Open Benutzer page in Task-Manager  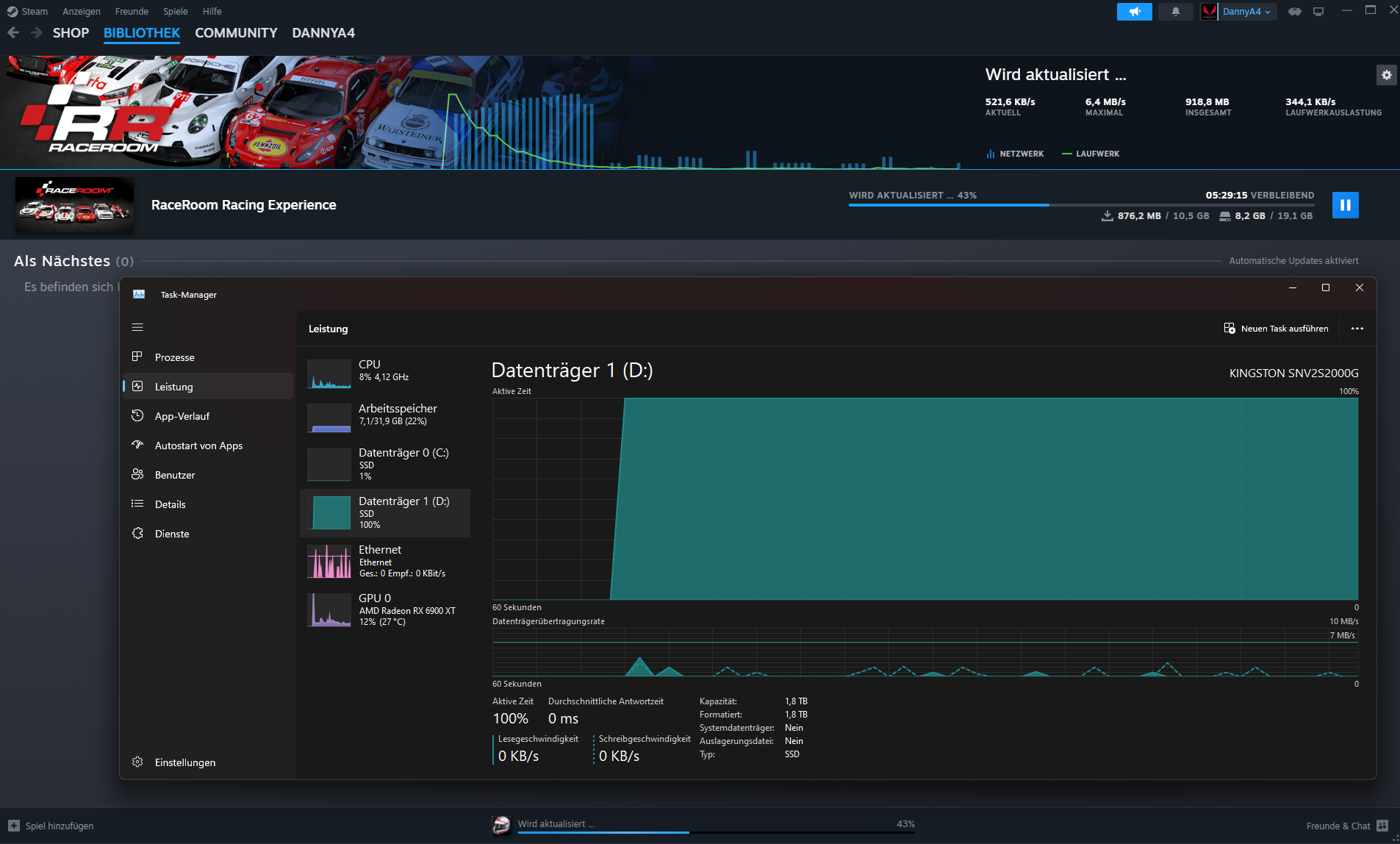[208, 475]
